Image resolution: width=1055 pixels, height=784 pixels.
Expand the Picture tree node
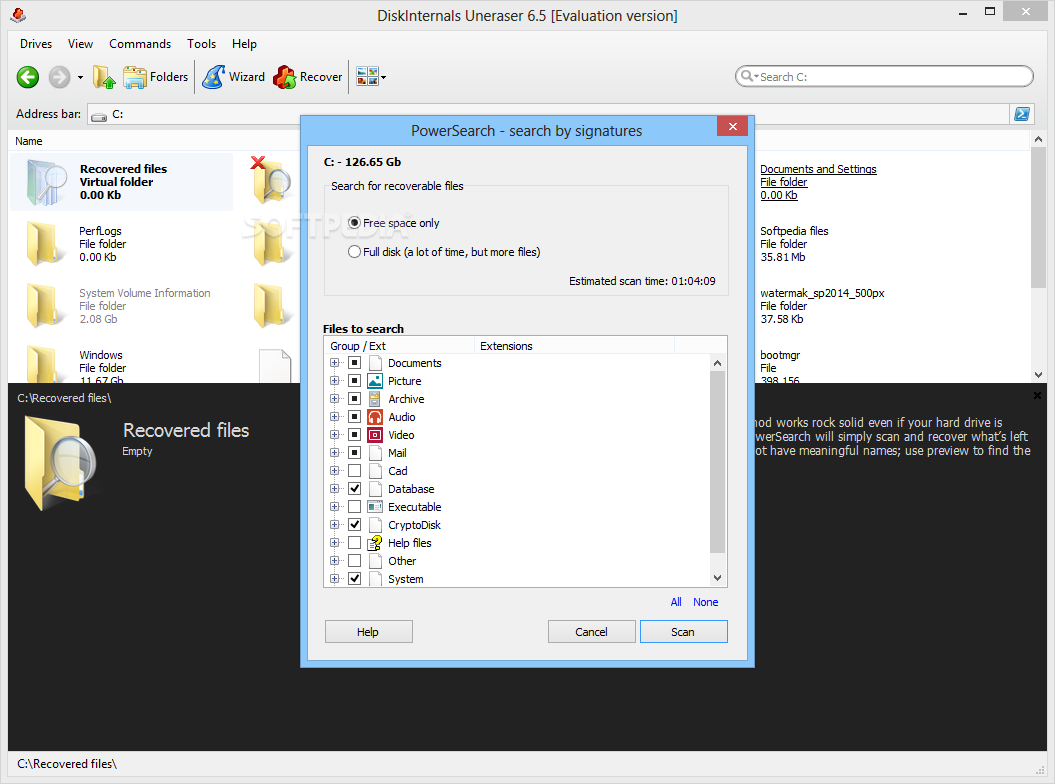334,381
